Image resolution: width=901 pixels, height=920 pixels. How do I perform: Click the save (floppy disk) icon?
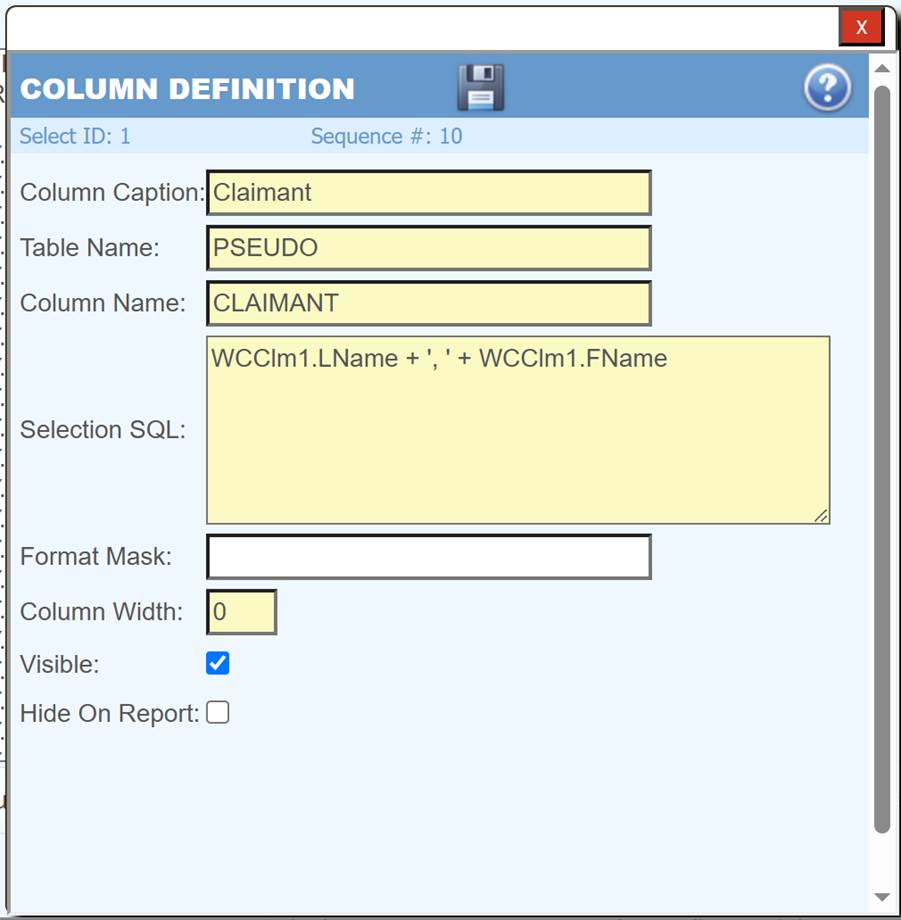pos(481,88)
